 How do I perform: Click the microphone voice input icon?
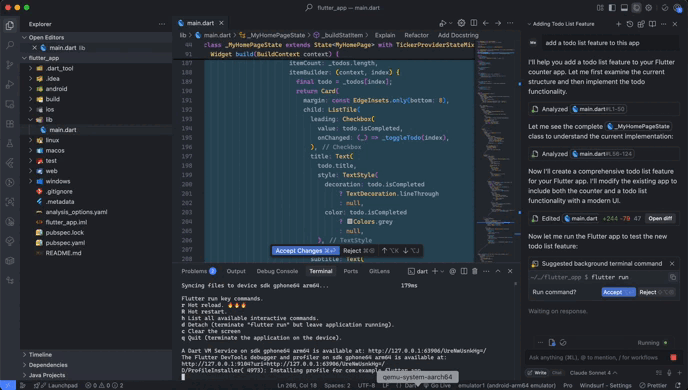click(x=669, y=372)
